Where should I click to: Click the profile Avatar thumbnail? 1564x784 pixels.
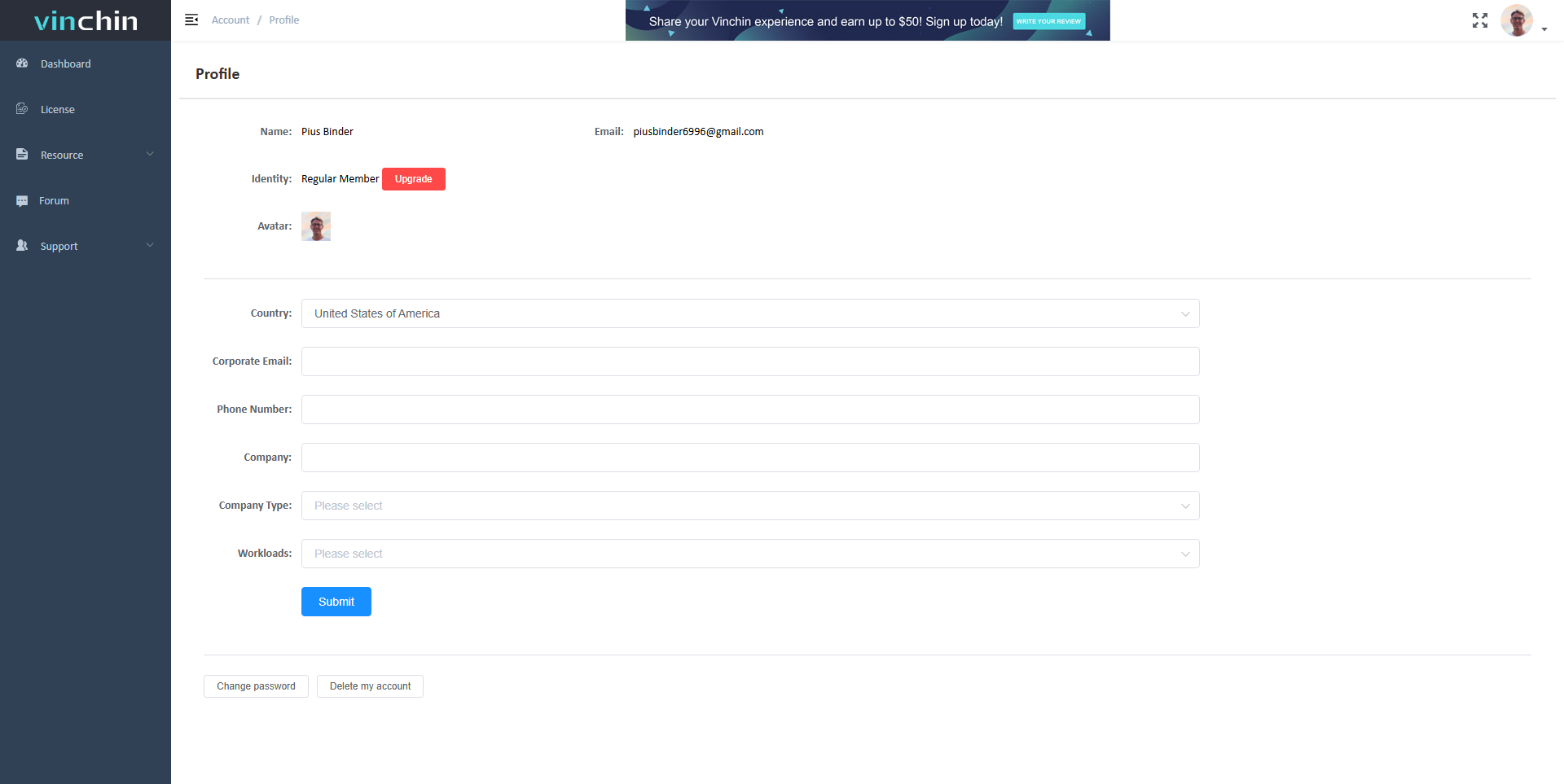[316, 226]
